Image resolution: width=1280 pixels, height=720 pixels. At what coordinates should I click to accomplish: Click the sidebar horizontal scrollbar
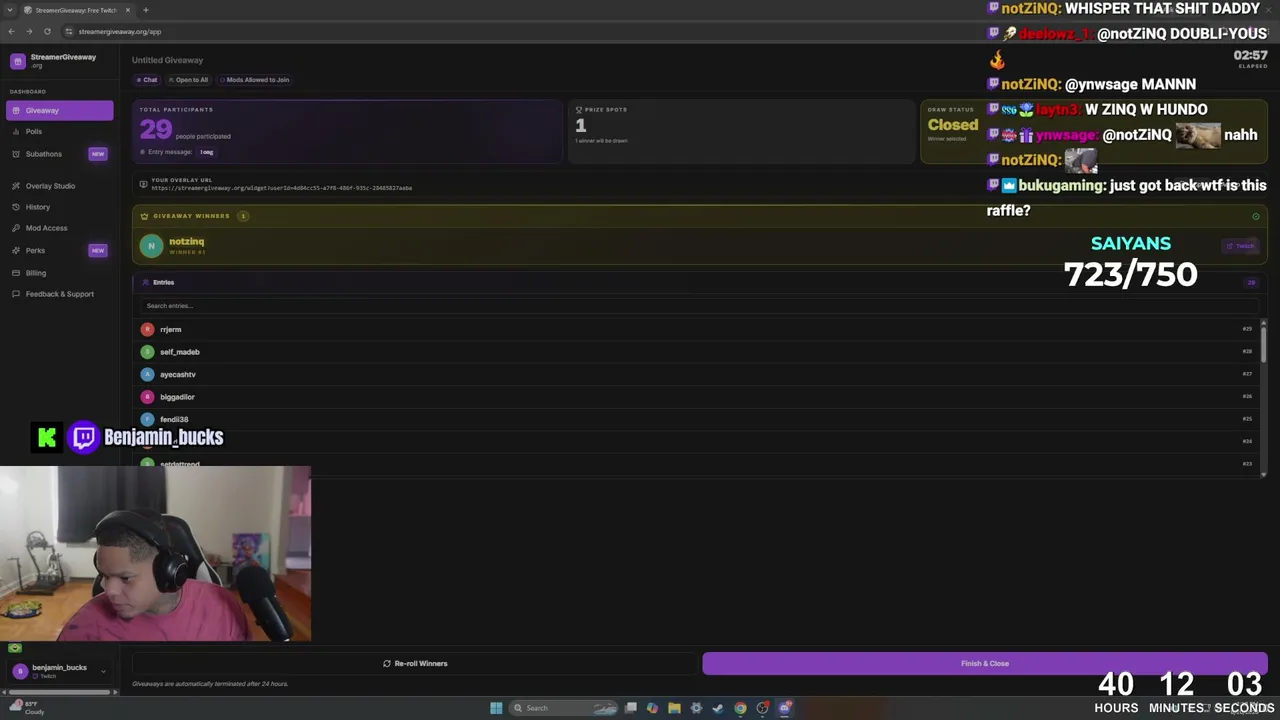(x=60, y=692)
